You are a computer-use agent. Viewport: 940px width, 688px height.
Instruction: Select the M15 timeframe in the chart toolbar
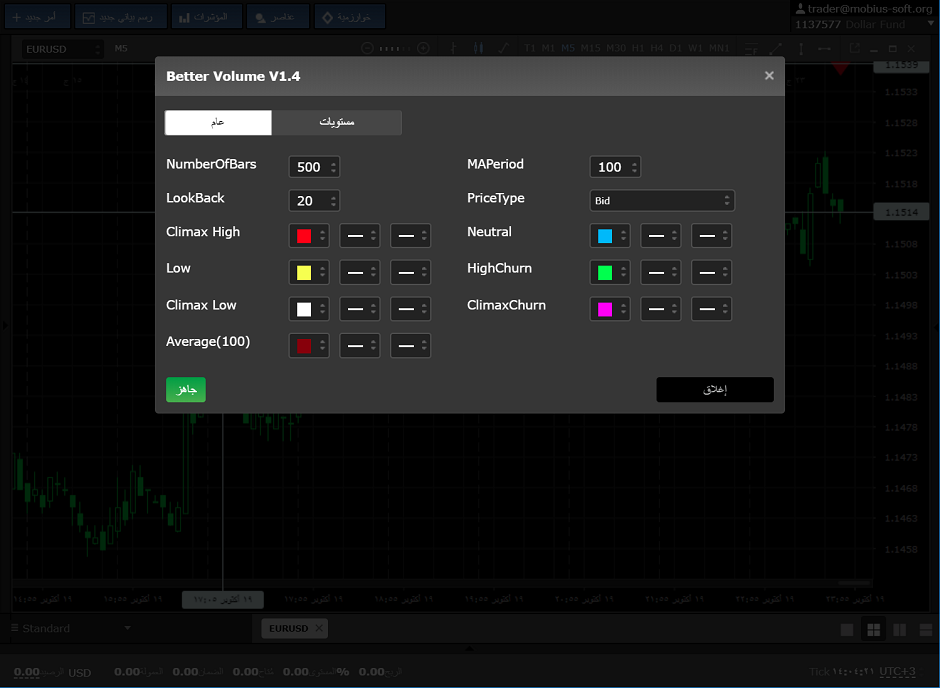[x=590, y=48]
